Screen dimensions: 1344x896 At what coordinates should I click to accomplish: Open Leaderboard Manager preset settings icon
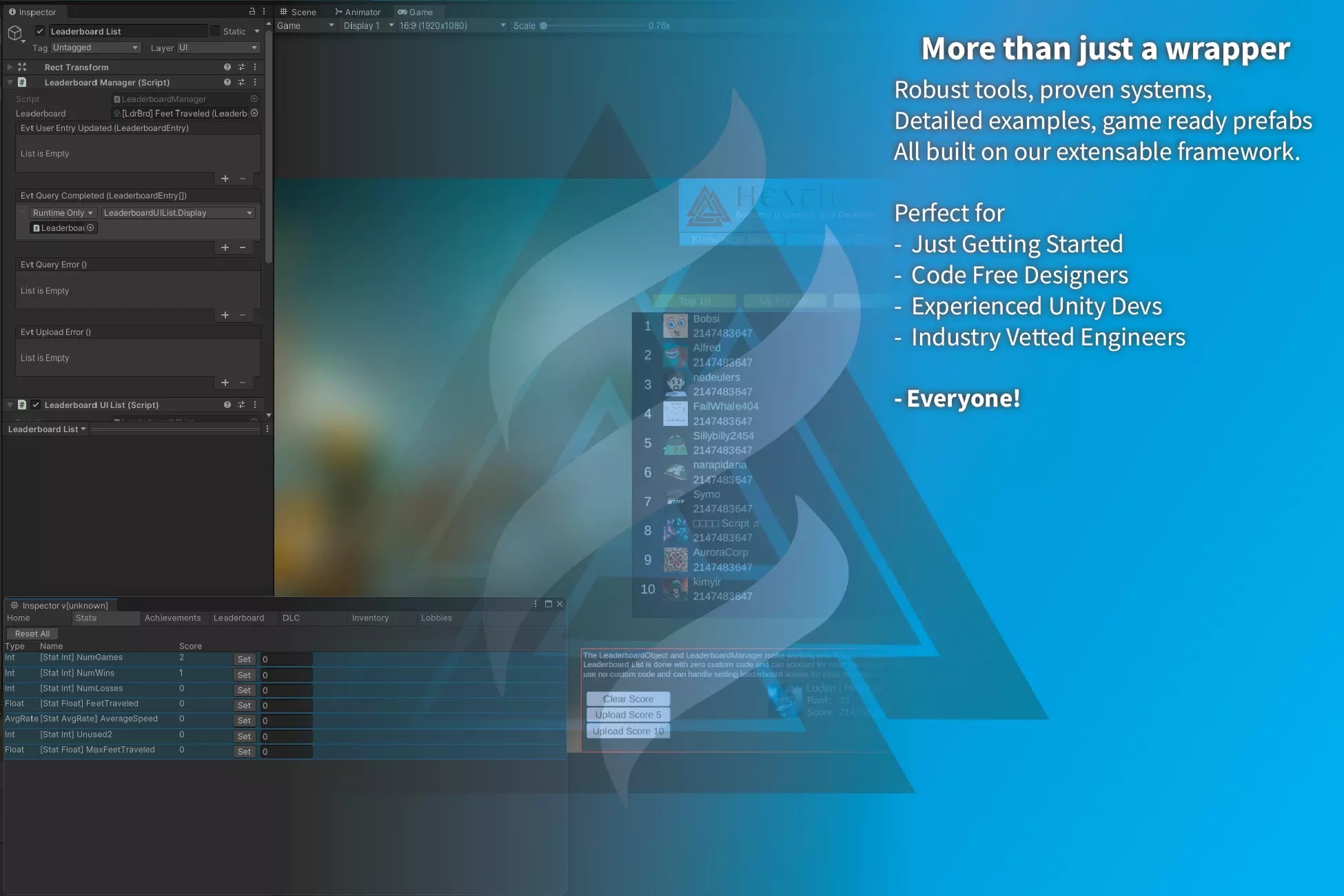click(241, 82)
